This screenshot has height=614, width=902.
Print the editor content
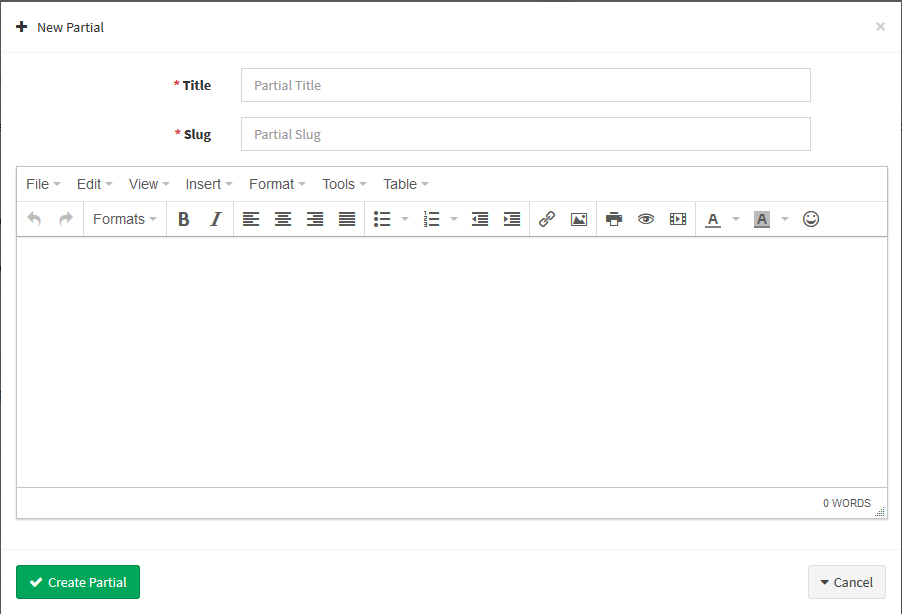pyautogui.click(x=614, y=219)
